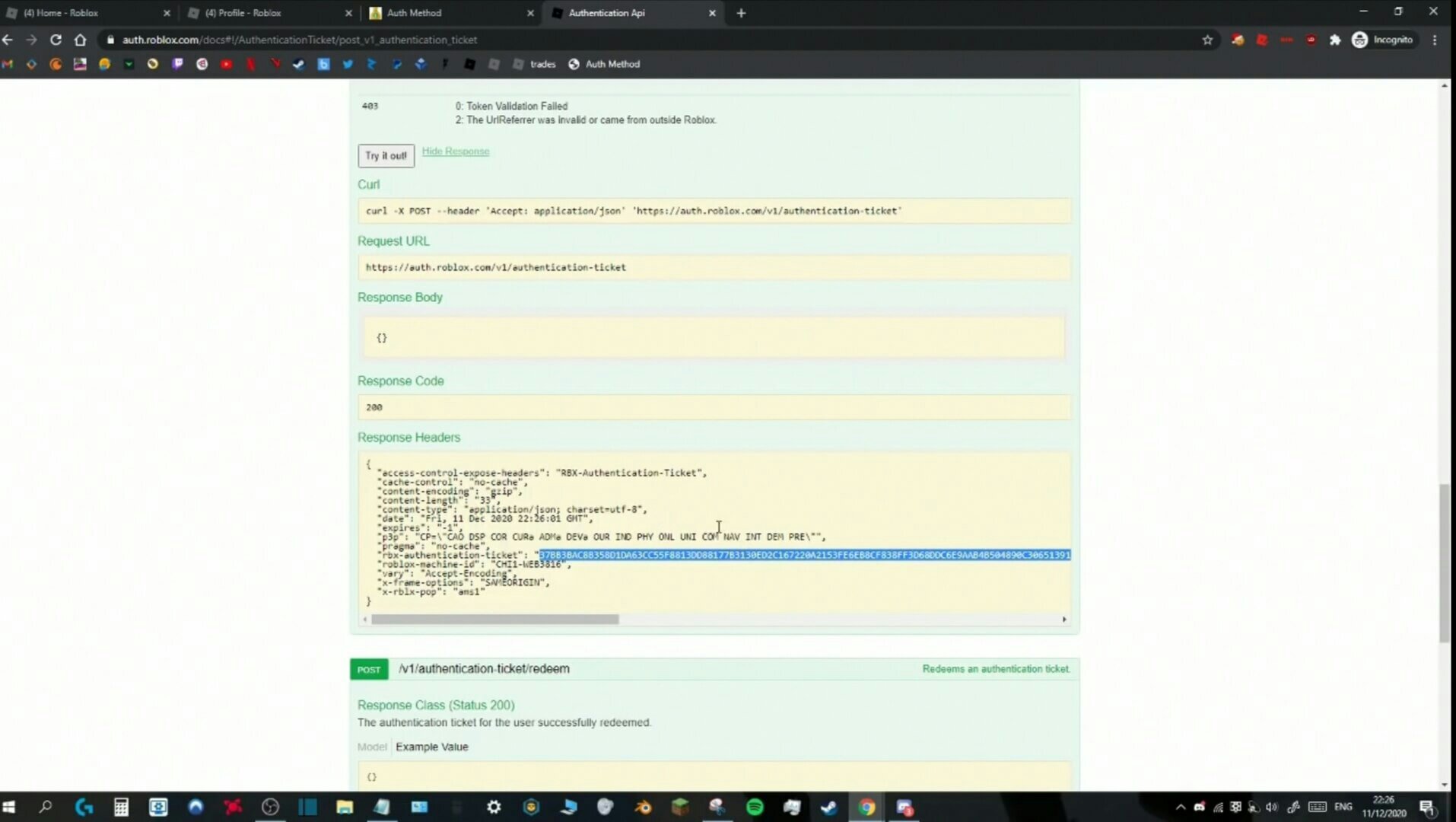Click the page vertical scrollbar thumb
This screenshot has height=822, width=1456.
tap(1444, 563)
